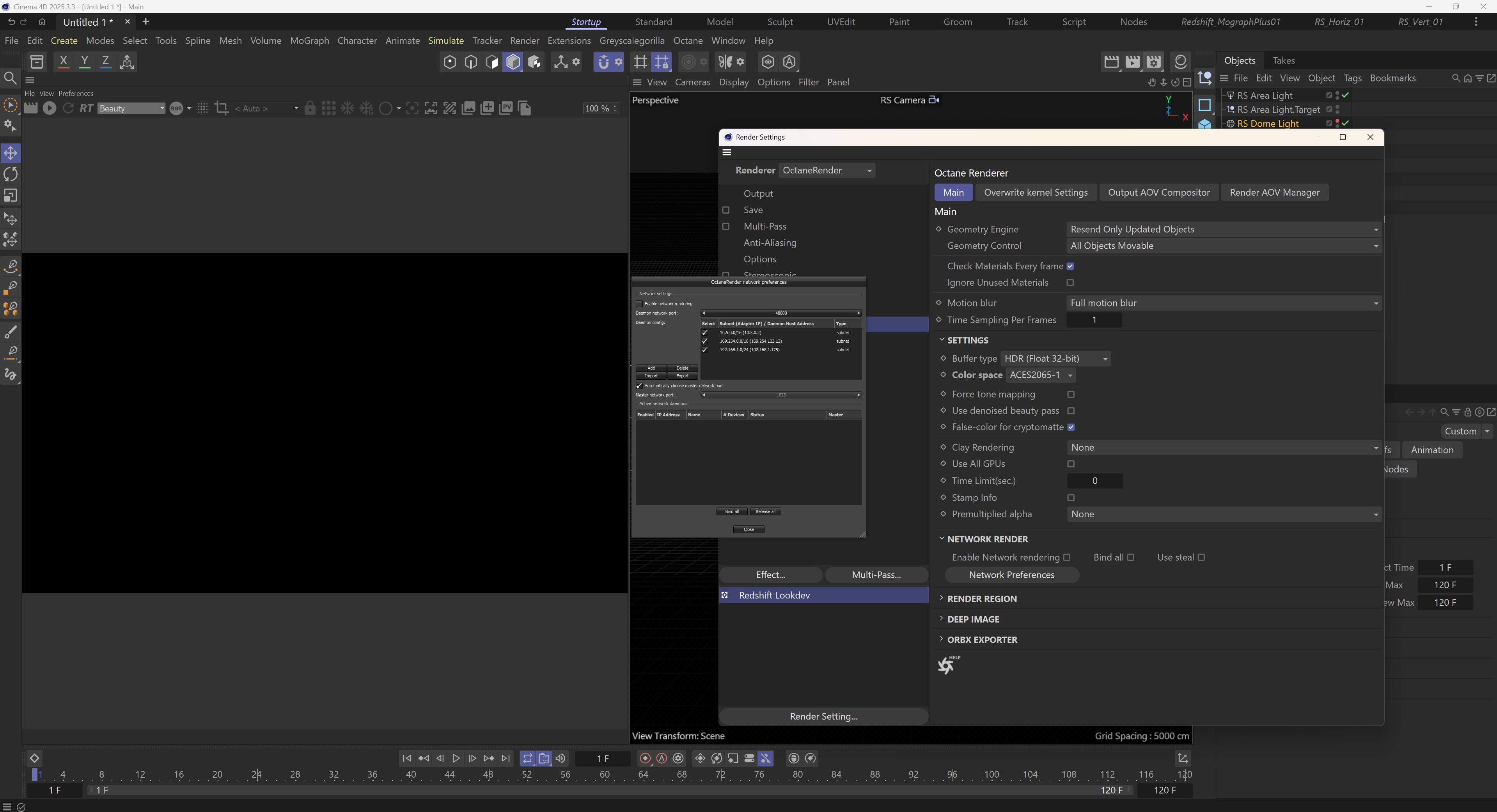Toggle the X axis lock
The image size is (1497, 812).
pyautogui.click(x=63, y=62)
